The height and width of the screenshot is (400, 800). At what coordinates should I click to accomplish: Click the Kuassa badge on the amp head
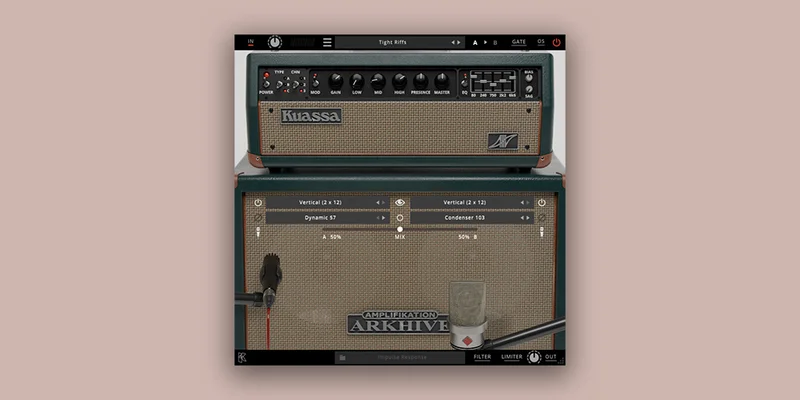pyautogui.click(x=311, y=116)
